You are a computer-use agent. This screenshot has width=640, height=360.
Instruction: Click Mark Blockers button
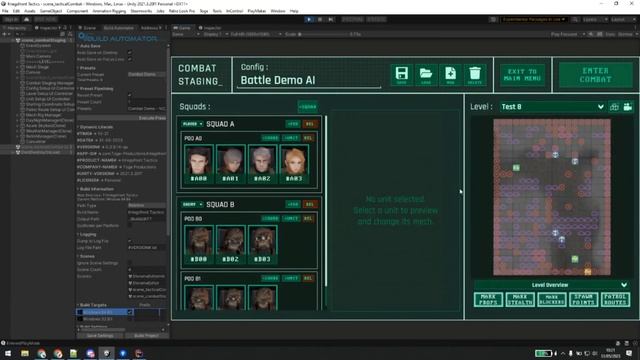[x=552, y=300]
